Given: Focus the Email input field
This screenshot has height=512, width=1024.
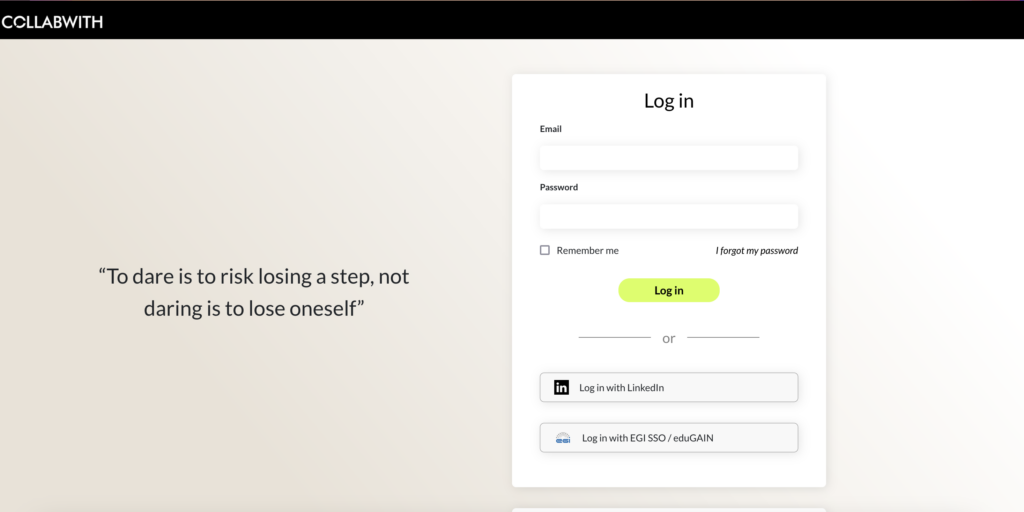Looking at the screenshot, I should point(668,158).
